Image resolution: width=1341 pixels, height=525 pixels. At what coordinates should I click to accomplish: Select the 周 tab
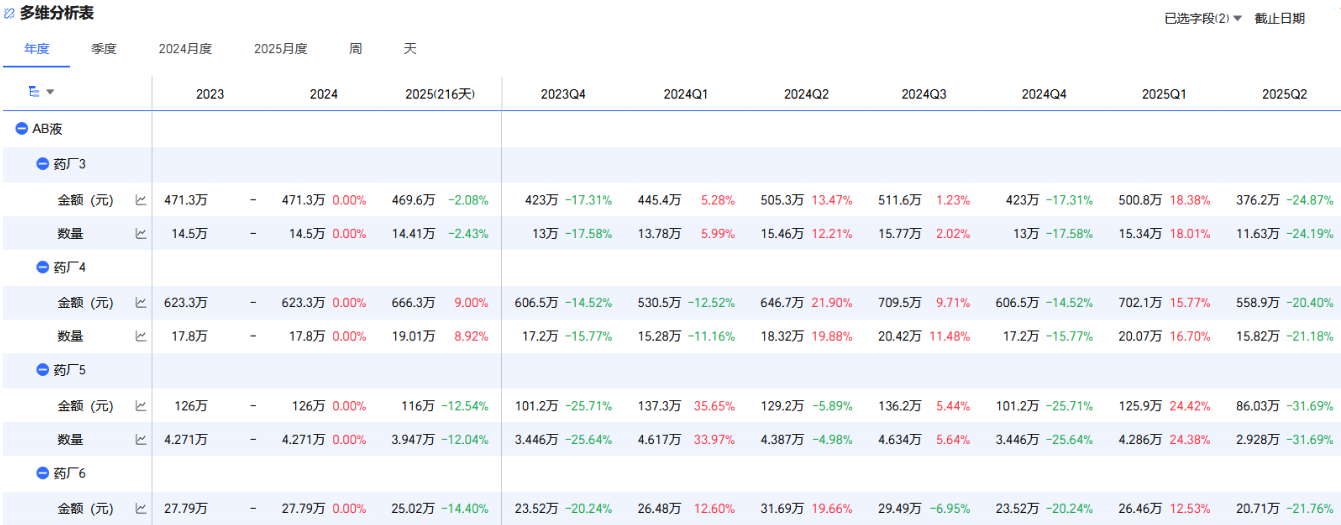coord(356,49)
